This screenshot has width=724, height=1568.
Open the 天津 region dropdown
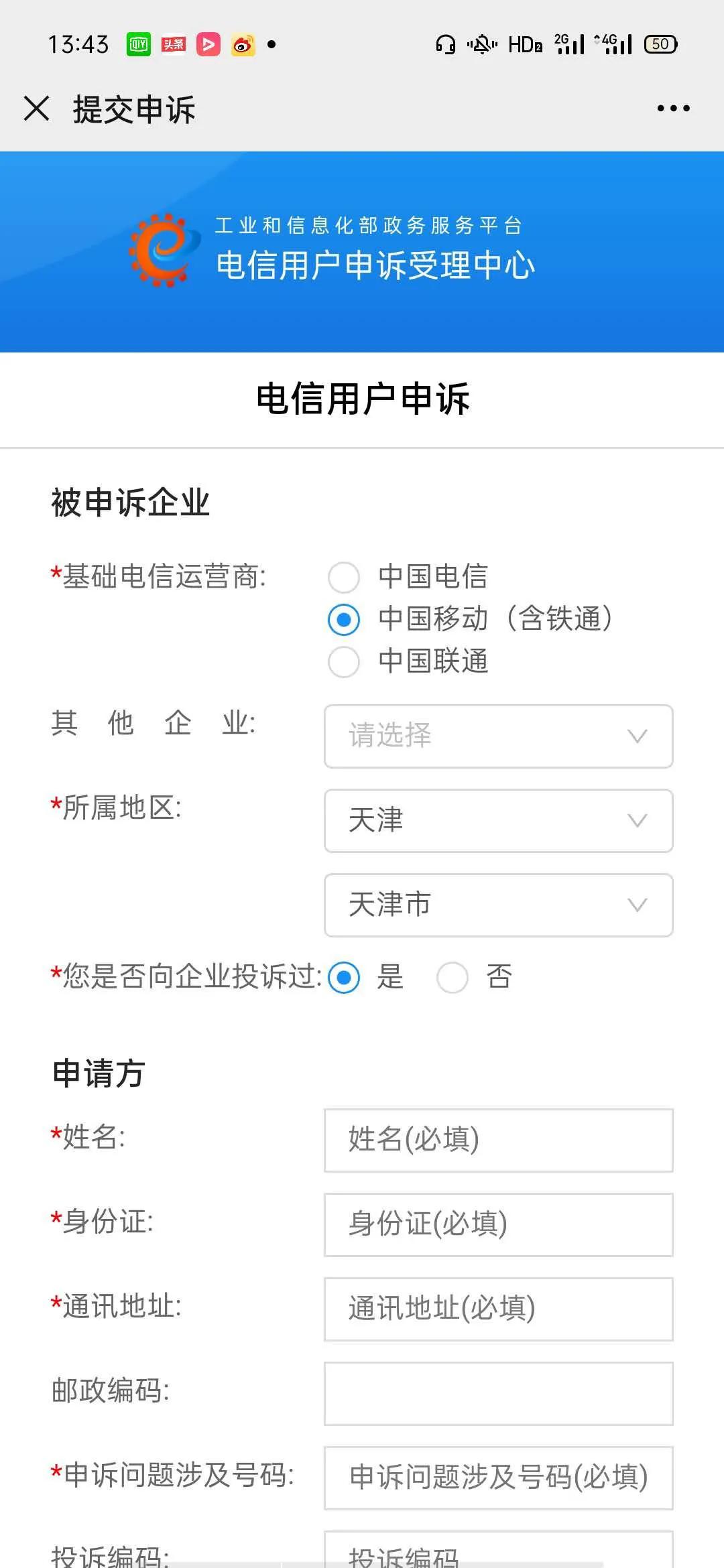pyautogui.click(x=499, y=821)
